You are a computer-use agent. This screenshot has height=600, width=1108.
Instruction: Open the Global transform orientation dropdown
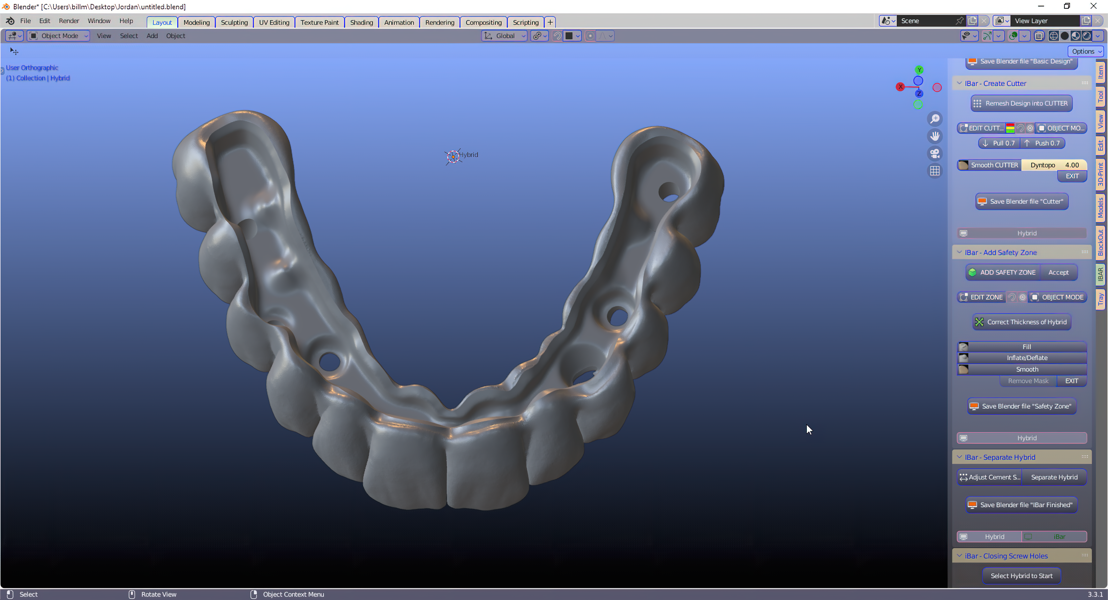click(505, 36)
